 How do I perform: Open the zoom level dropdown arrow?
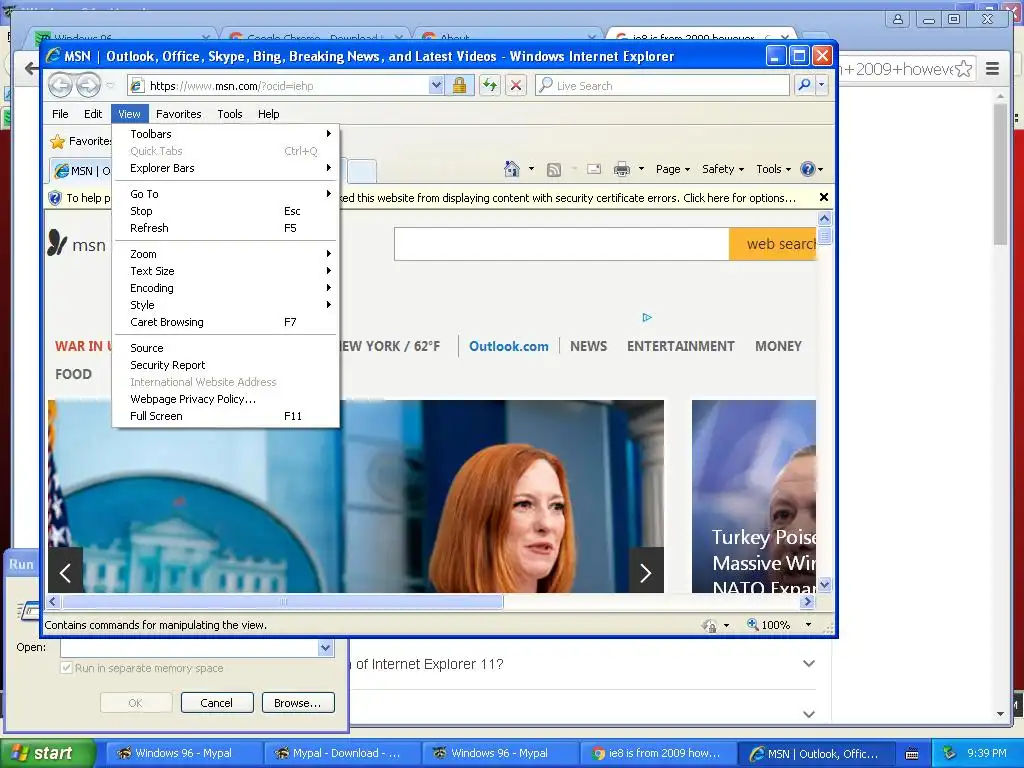pyautogui.click(x=808, y=625)
